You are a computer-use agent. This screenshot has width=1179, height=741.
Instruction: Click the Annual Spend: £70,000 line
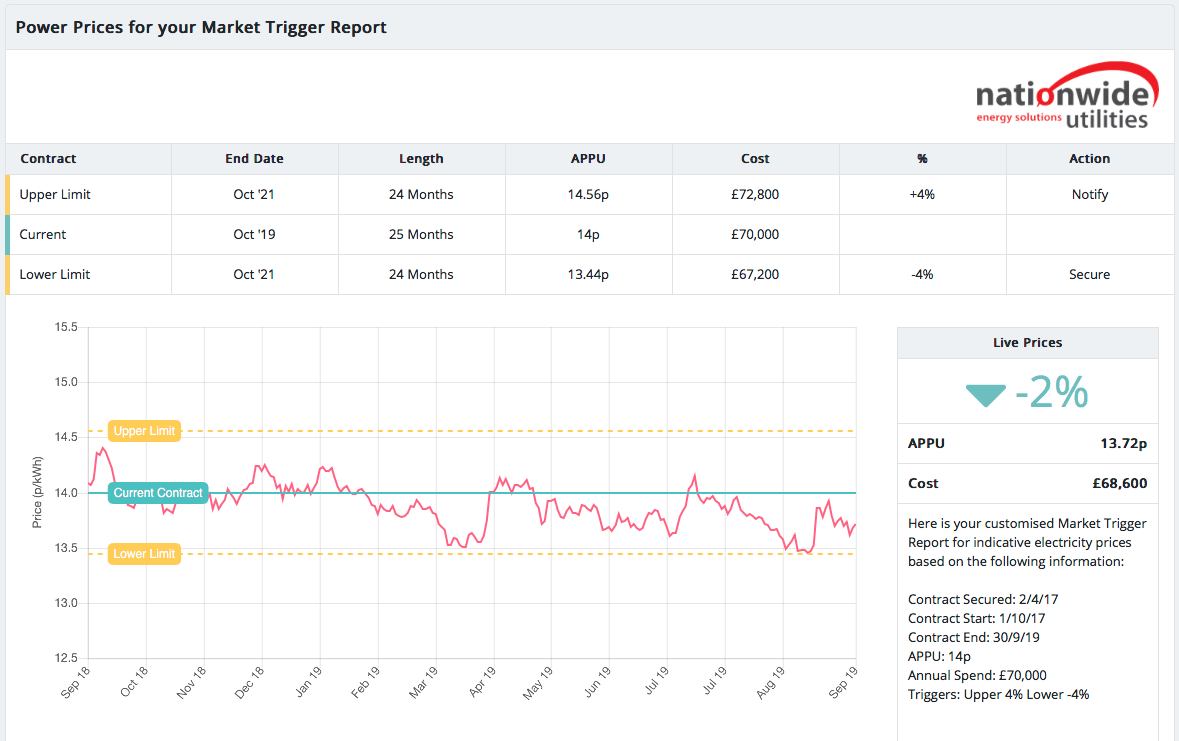(977, 676)
